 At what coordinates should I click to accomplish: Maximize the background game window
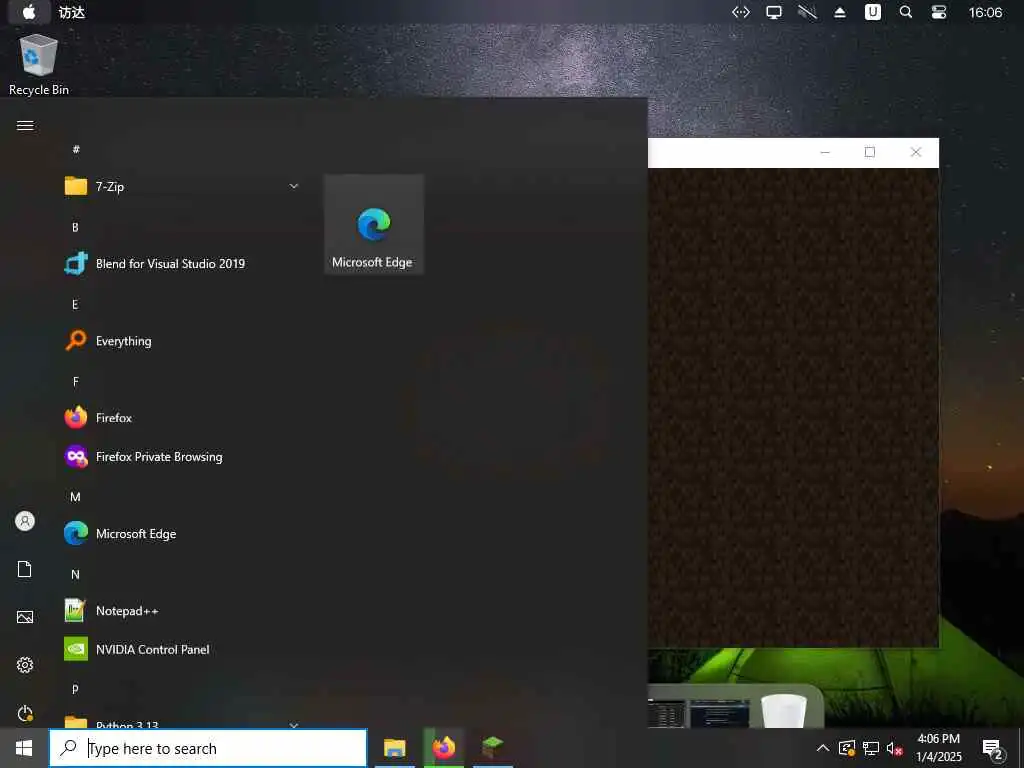tap(870, 152)
